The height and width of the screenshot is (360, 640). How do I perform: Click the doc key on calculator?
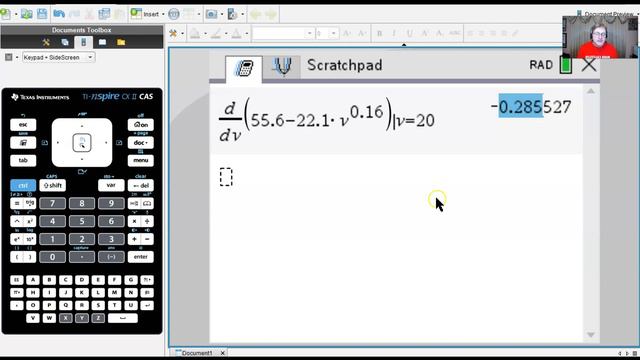tap(140, 142)
